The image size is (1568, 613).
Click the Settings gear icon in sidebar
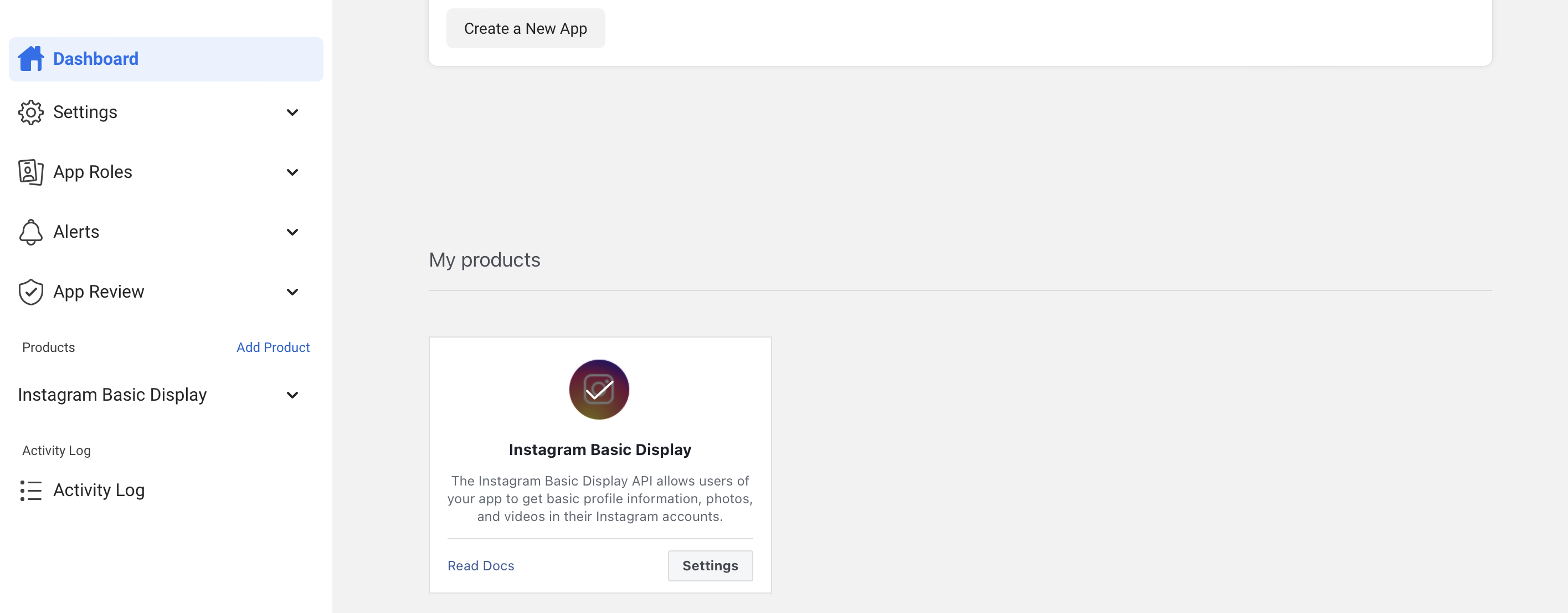[x=30, y=112]
